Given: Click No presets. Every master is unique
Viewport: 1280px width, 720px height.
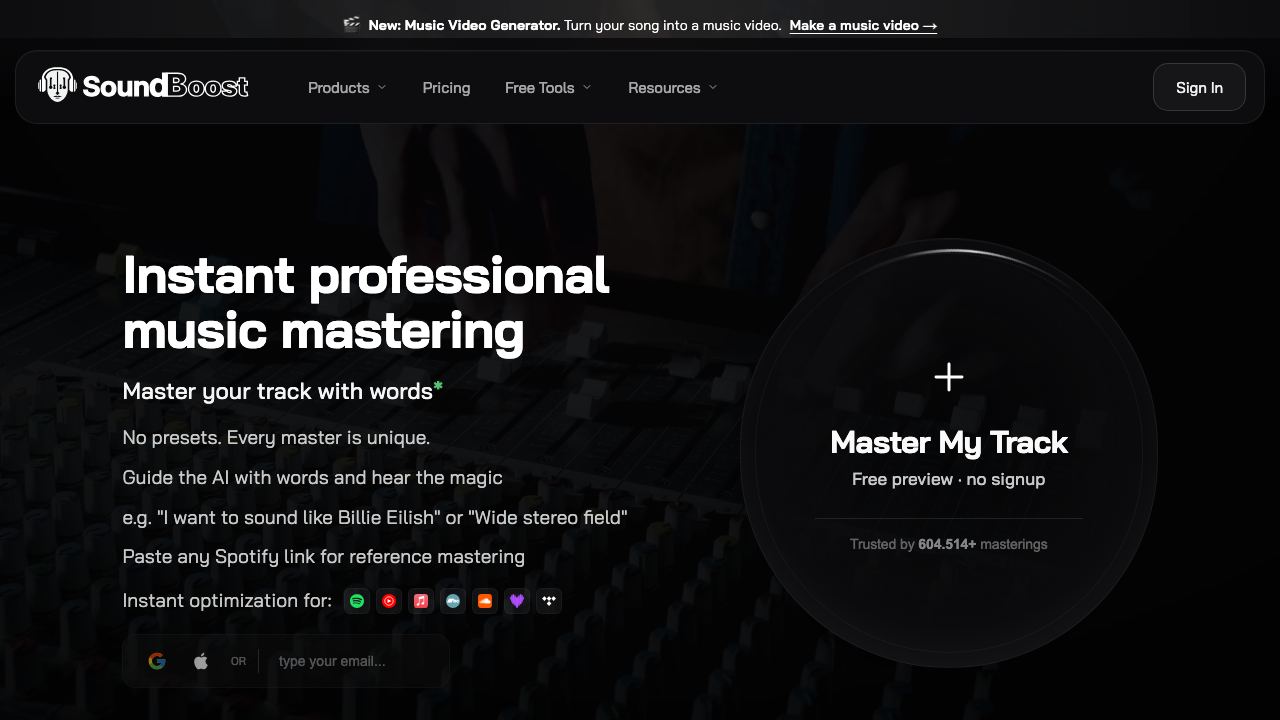Looking at the screenshot, I should point(276,438).
